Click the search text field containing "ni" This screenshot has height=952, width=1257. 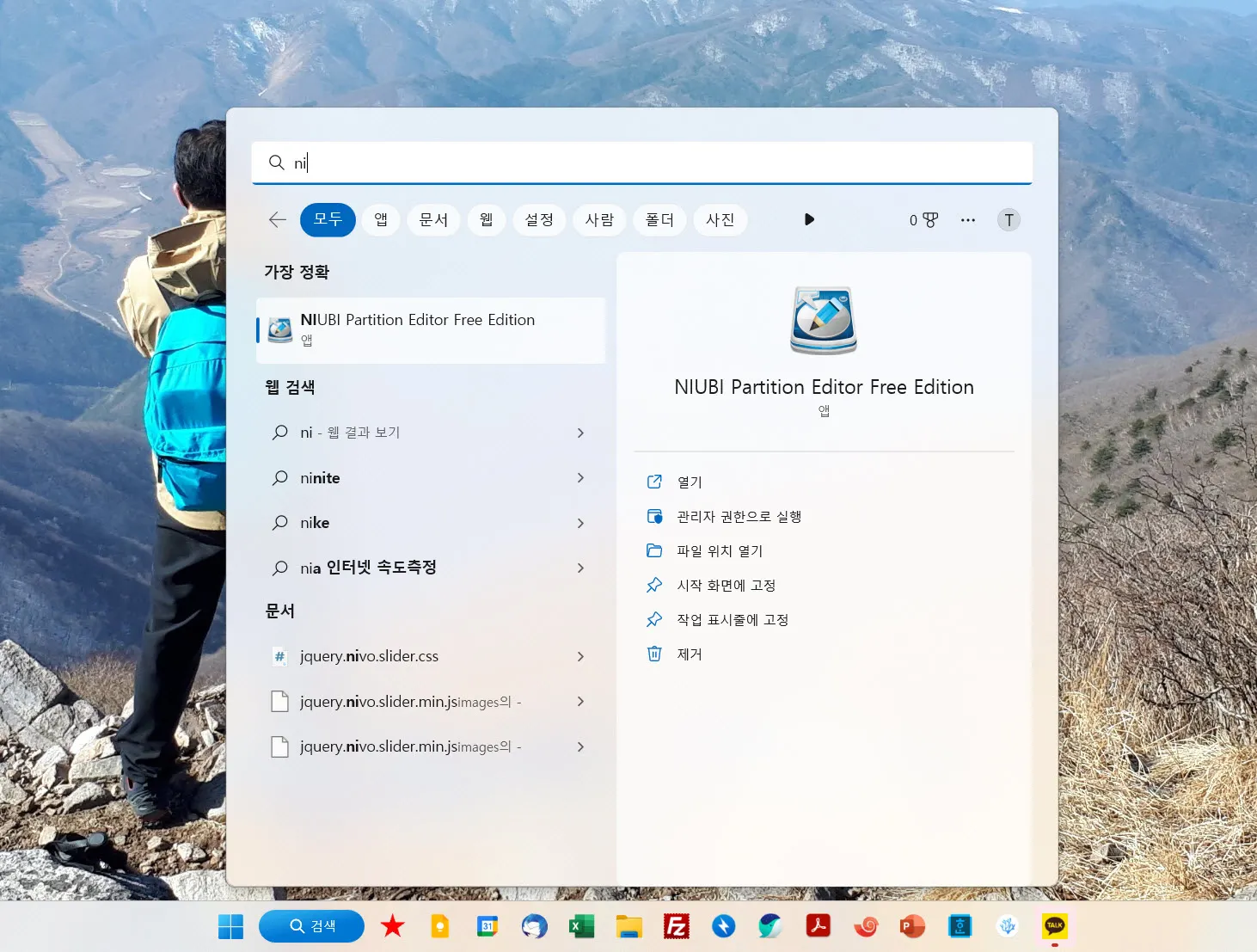641,163
